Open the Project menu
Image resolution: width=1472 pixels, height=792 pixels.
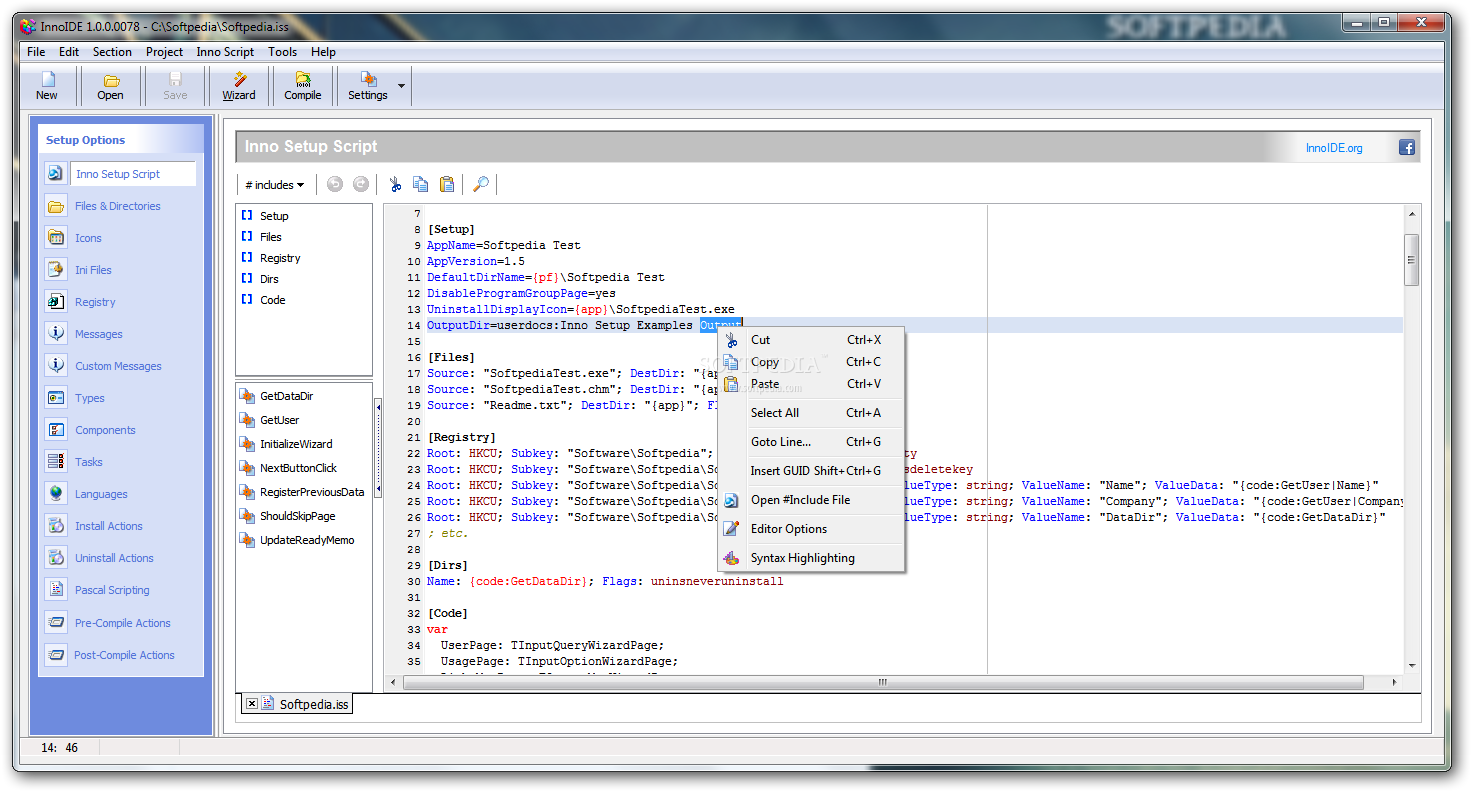click(164, 52)
